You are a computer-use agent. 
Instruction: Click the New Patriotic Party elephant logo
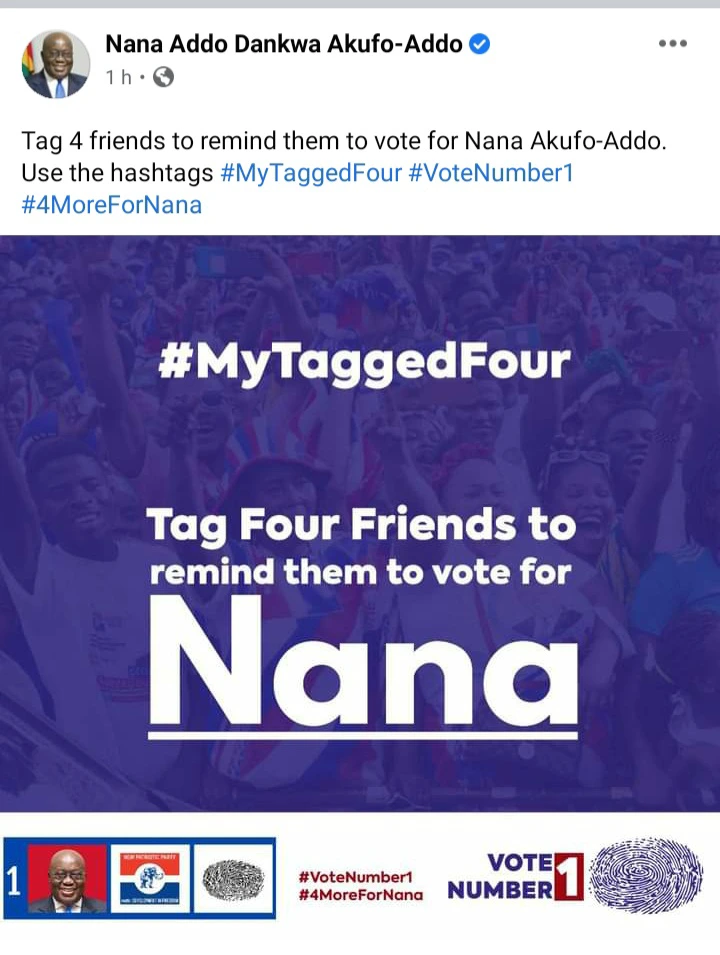(149, 879)
